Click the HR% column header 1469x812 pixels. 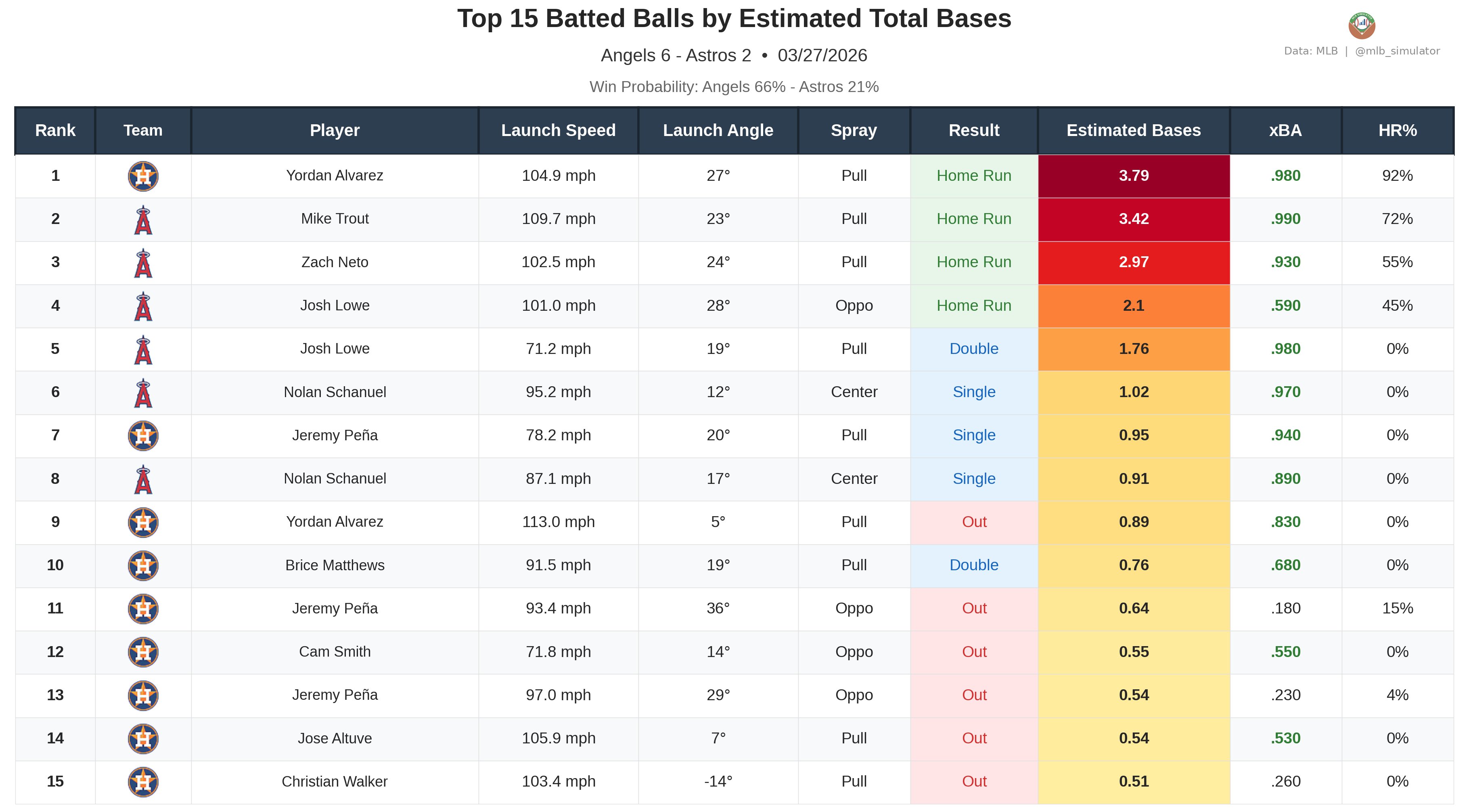(x=1397, y=131)
